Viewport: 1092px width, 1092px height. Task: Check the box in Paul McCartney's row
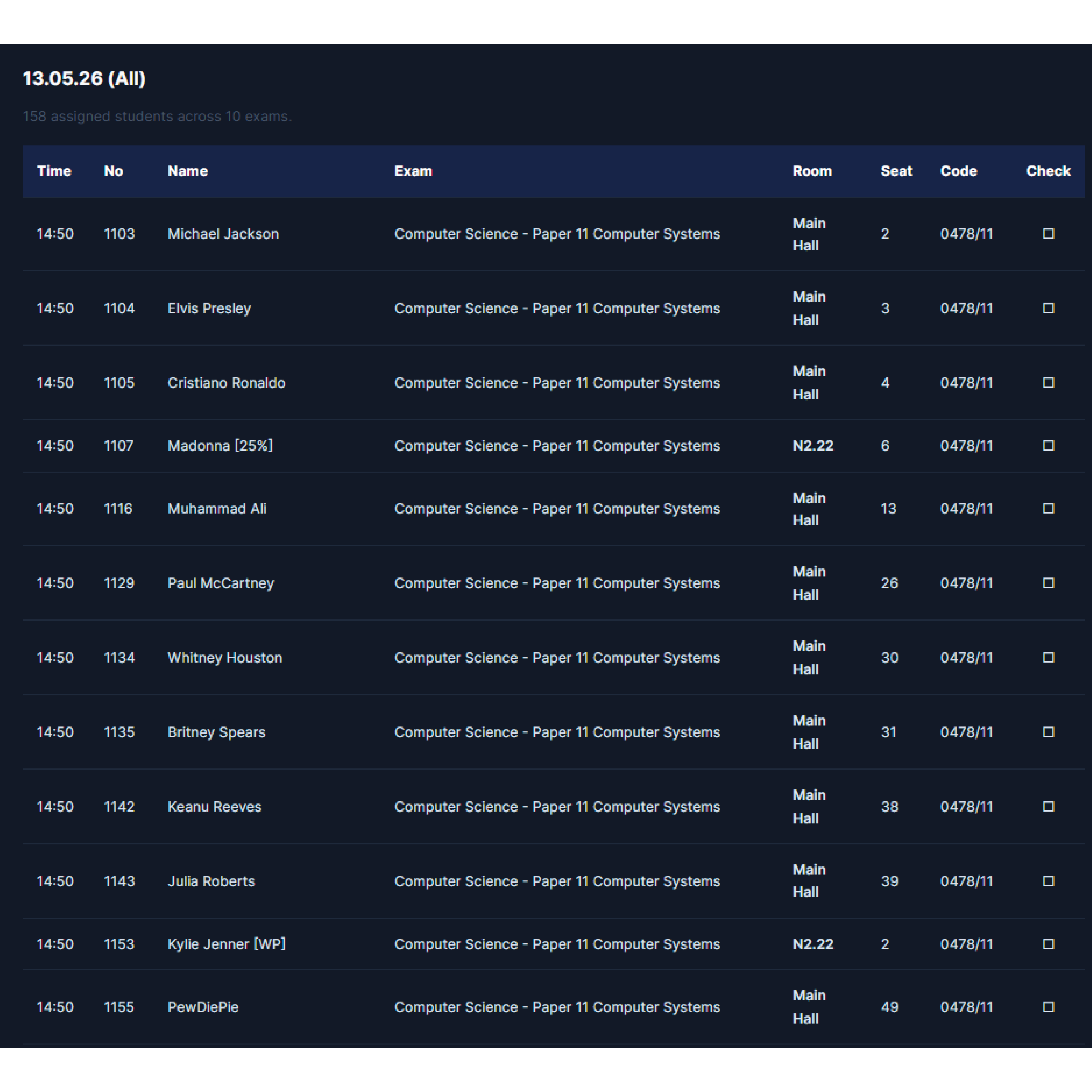pos(1048,583)
